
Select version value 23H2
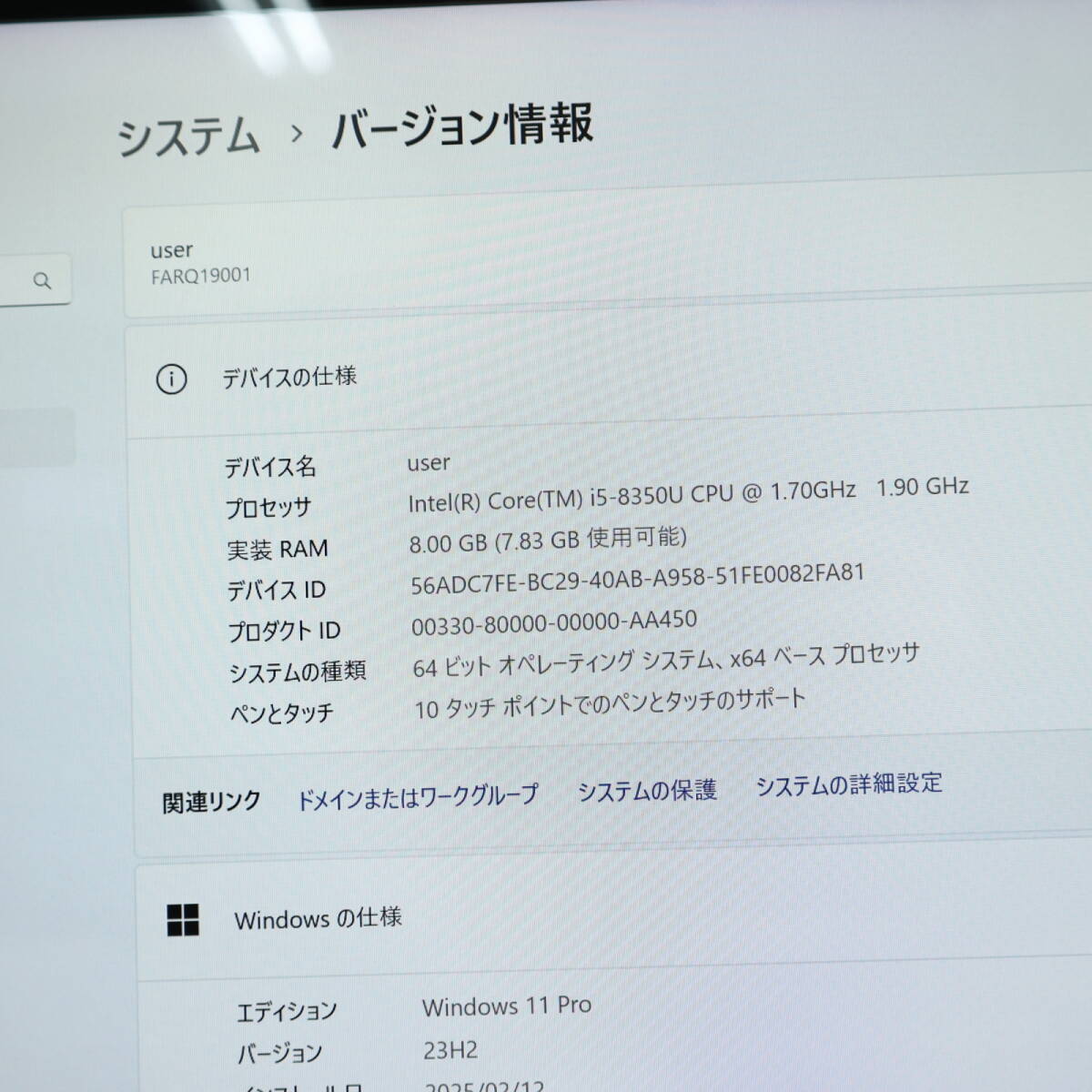coord(450,1050)
